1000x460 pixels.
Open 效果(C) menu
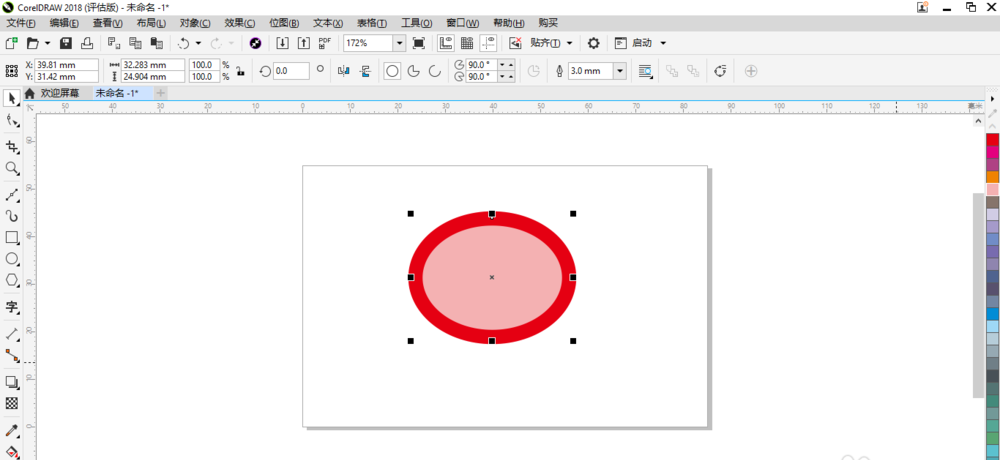click(240, 23)
